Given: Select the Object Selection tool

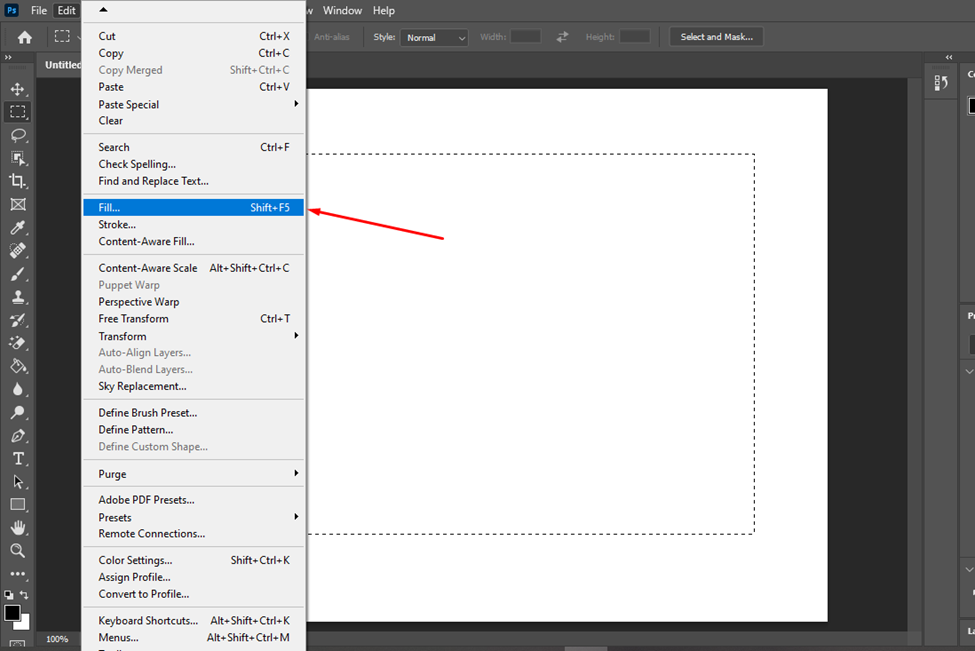Looking at the screenshot, I should (x=17, y=158).
